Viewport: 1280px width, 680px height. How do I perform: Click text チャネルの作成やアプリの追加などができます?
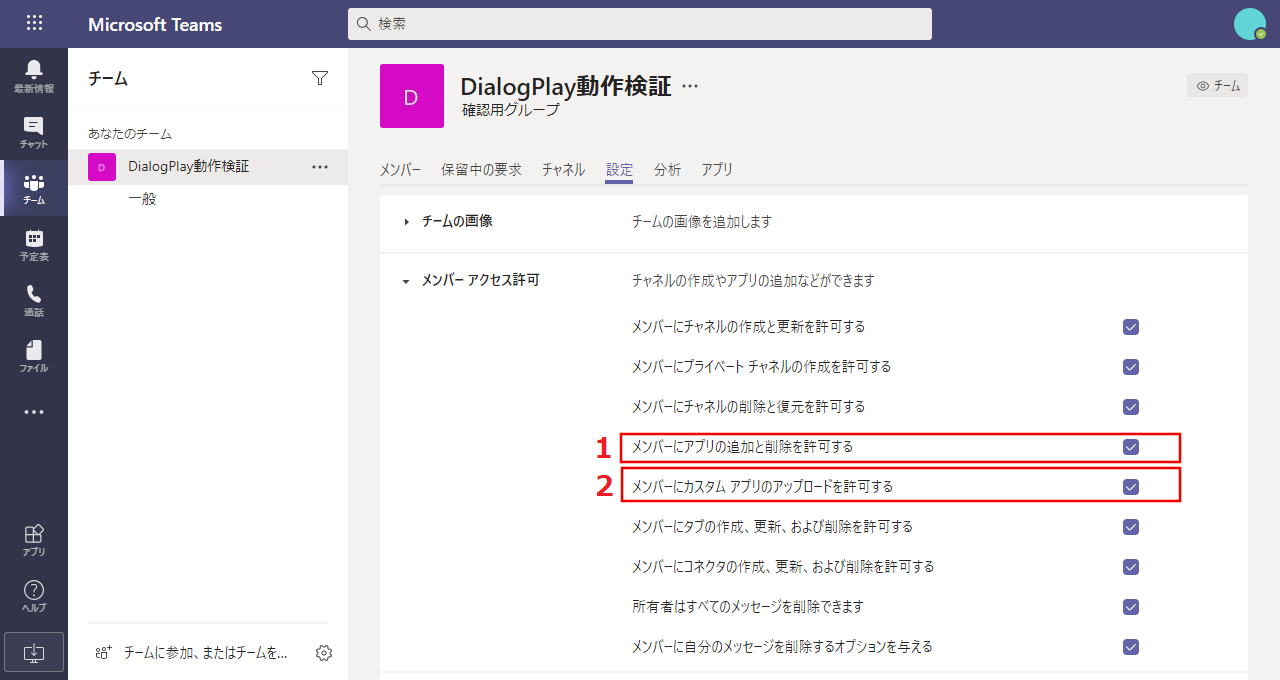(x=753, y=281)
